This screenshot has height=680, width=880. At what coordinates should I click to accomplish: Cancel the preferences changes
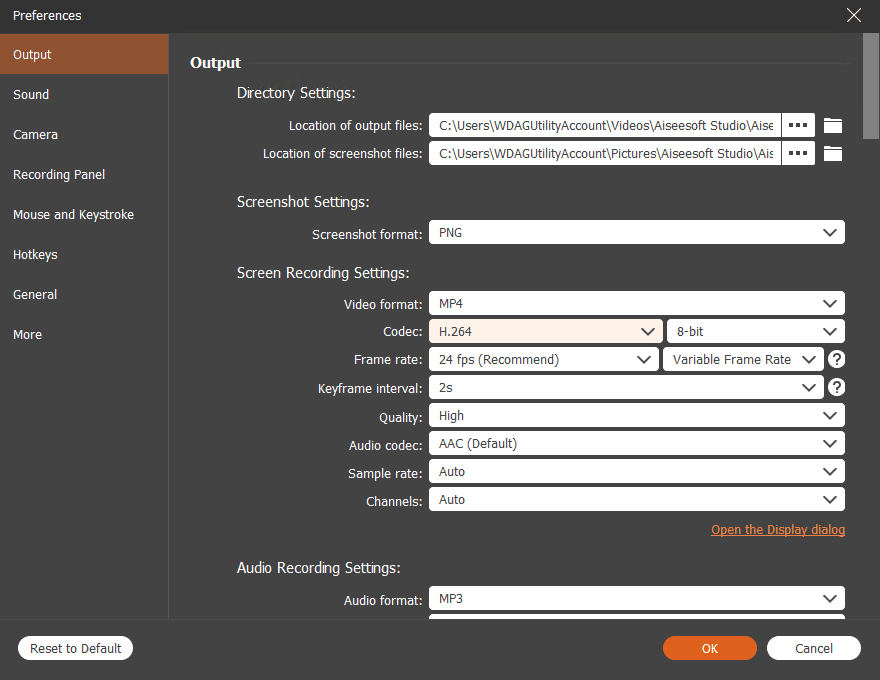coord(813,648)
